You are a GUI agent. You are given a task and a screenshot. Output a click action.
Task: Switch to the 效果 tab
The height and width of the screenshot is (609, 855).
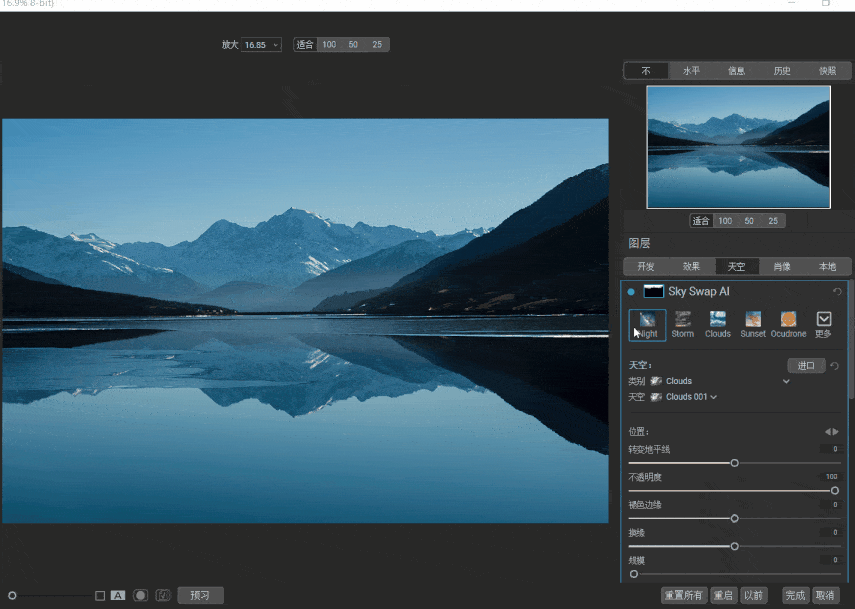pos(691,267)
